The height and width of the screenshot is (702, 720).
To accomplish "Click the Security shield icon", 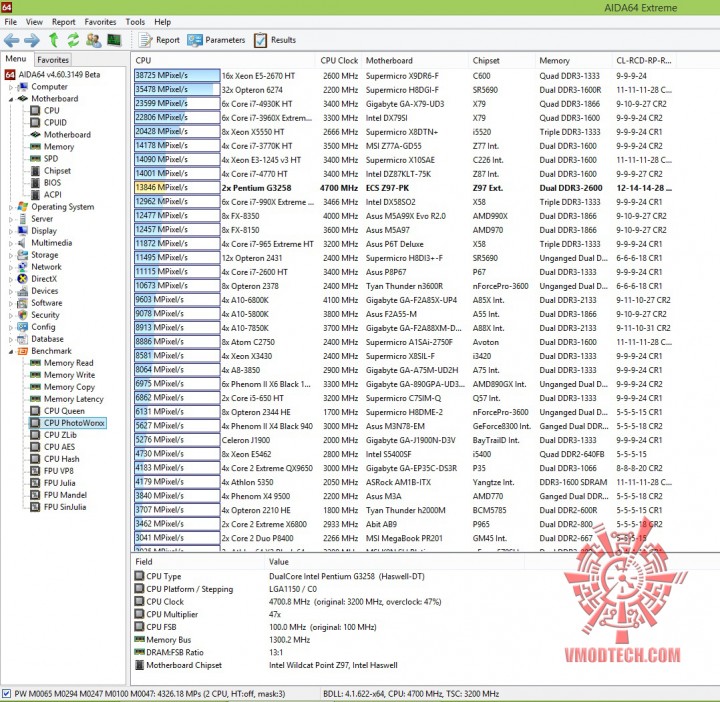I will click(22, 315).
